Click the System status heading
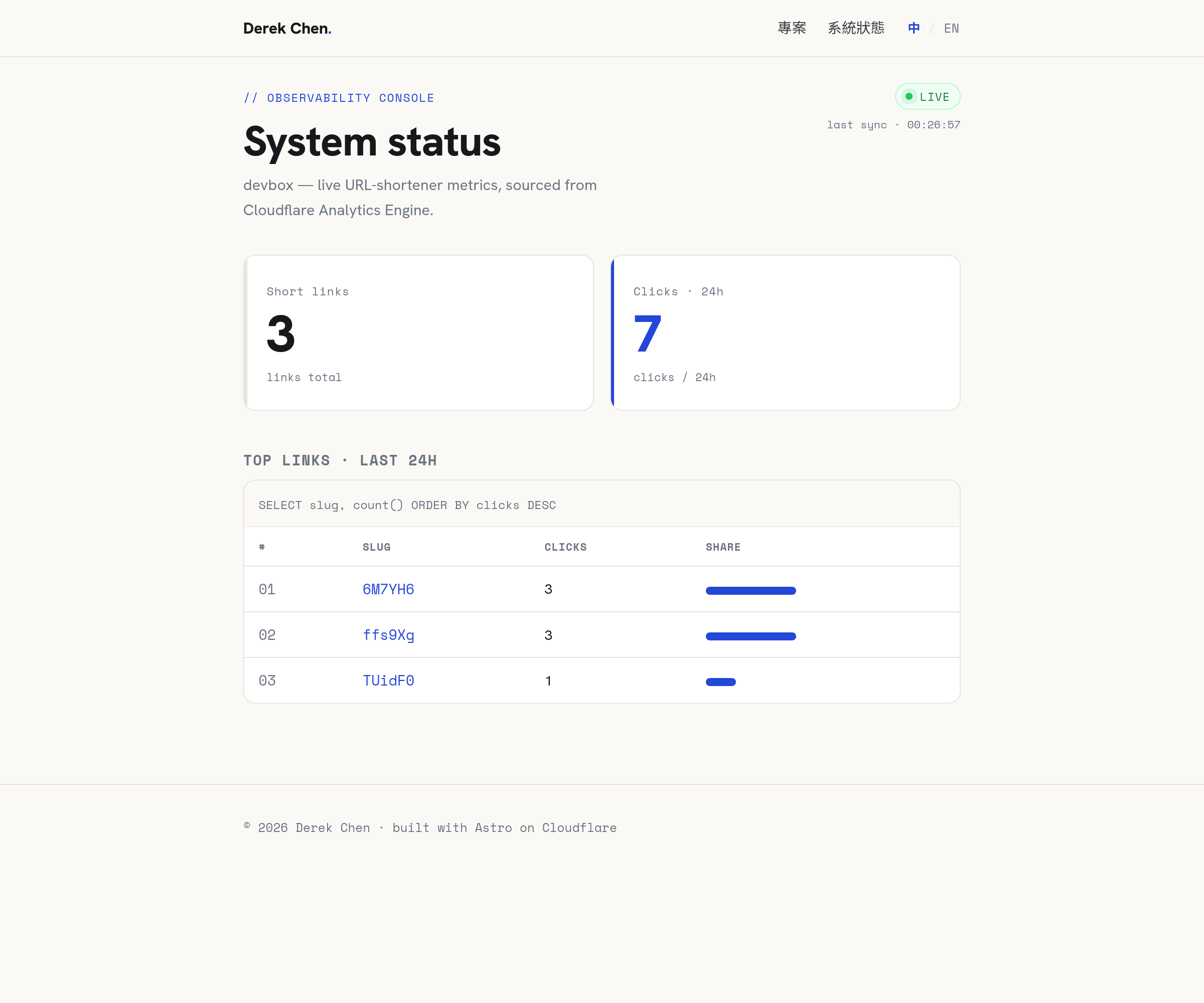This screenshot has height=1003, width=1204. pos(372,142)
